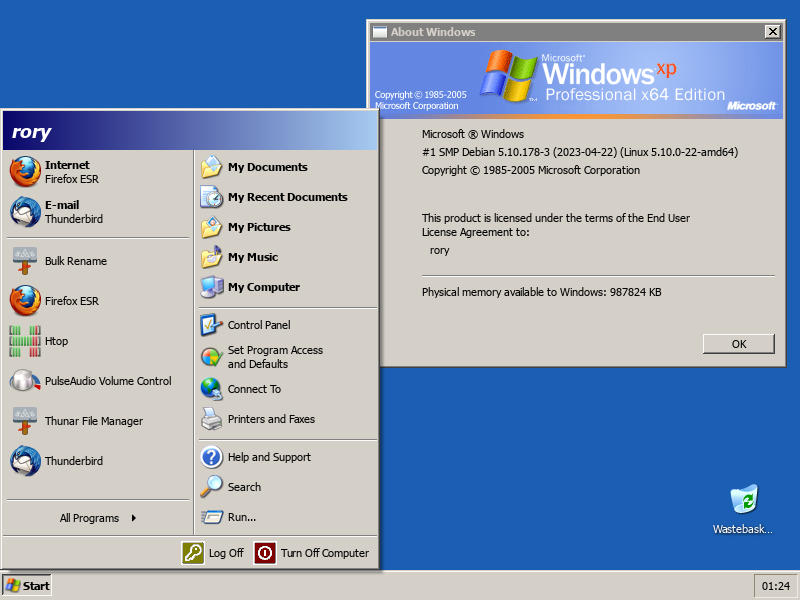Launch the Htop meter icon
This screenshot has height=600, width=800.
coord(25,341)
